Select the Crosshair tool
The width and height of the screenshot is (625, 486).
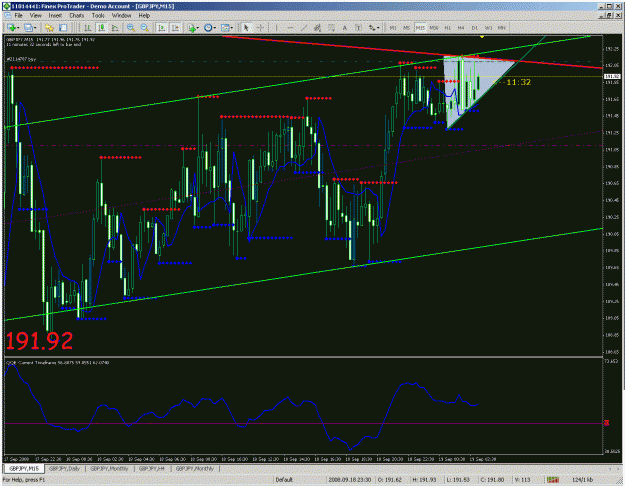coord(260,28)
